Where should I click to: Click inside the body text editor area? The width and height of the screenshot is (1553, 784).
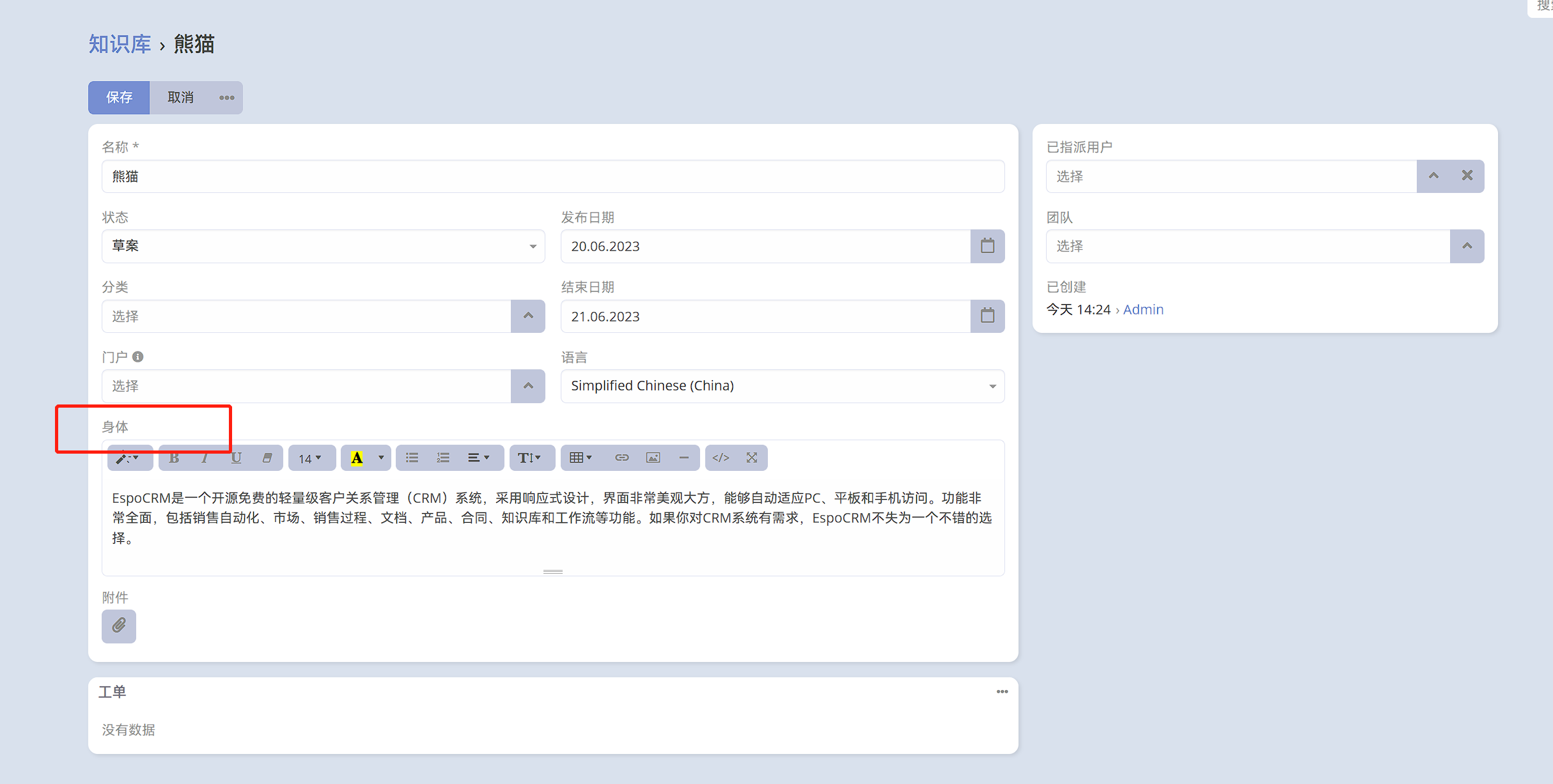click(x=553, y=521)
